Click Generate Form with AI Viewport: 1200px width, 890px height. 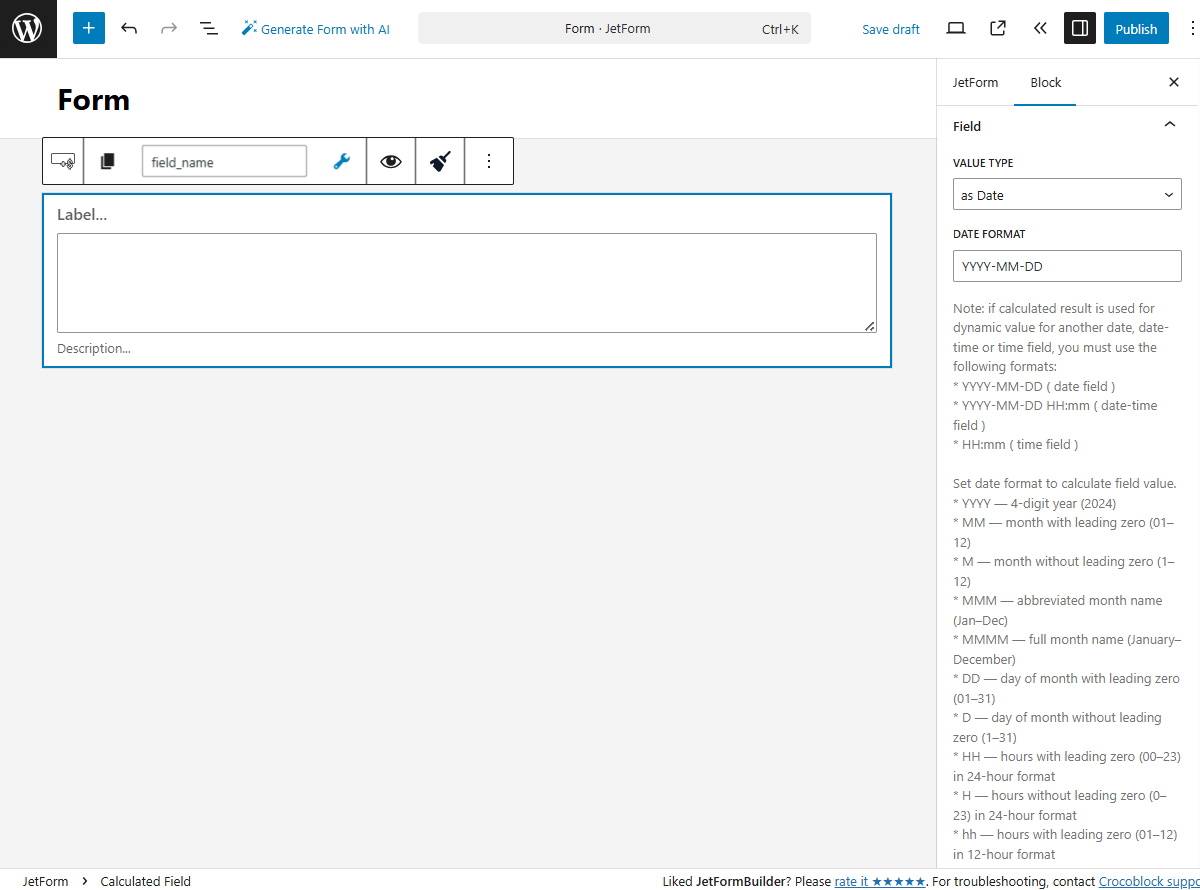coord(315,28)
